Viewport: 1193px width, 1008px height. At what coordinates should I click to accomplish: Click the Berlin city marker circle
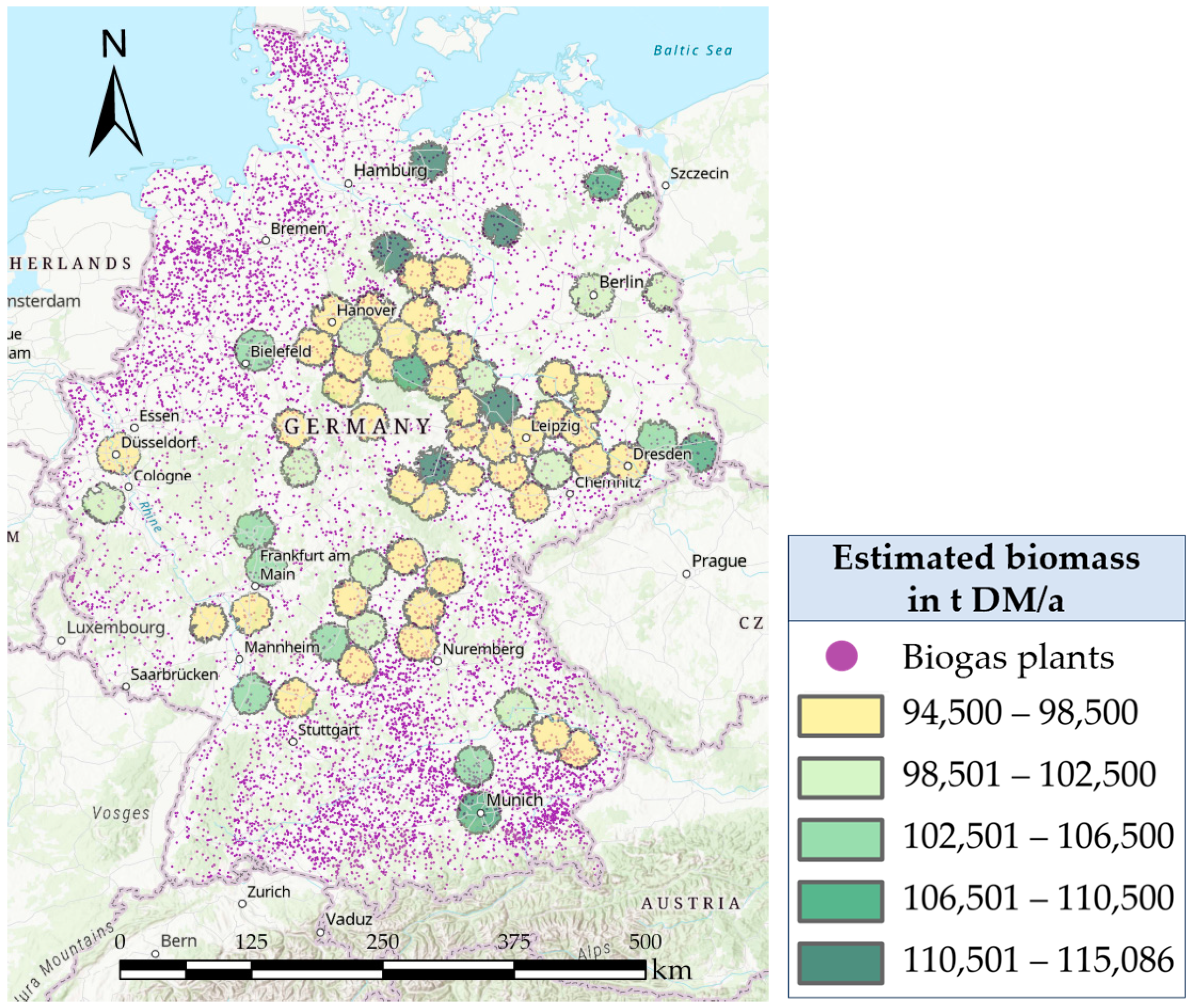(593, 295)
